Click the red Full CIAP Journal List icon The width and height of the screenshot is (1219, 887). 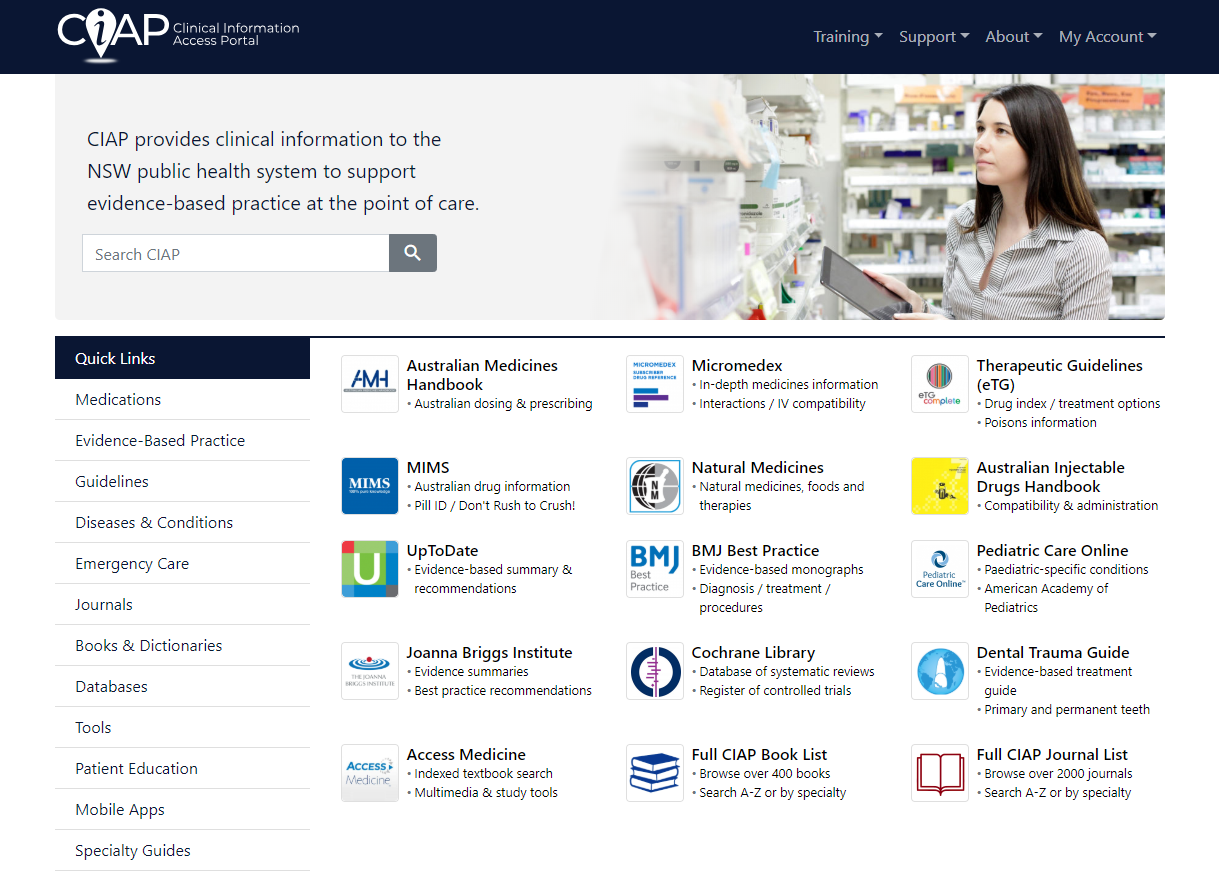[939, 773]
